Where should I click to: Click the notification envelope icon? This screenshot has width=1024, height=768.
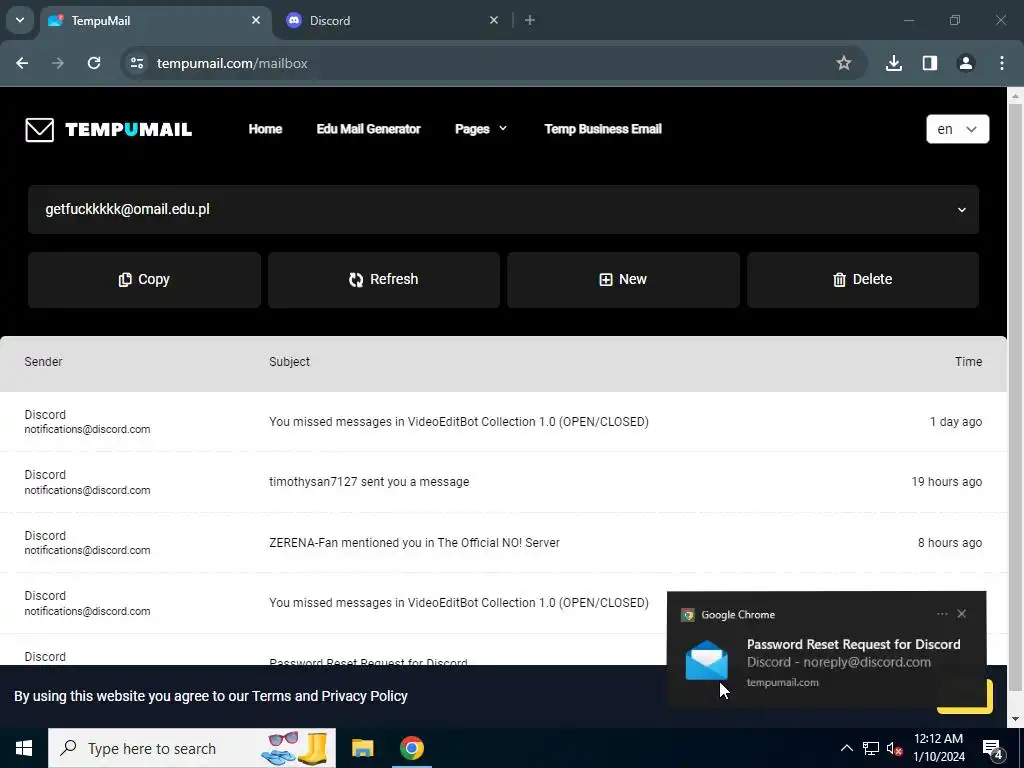pos(707,661)
